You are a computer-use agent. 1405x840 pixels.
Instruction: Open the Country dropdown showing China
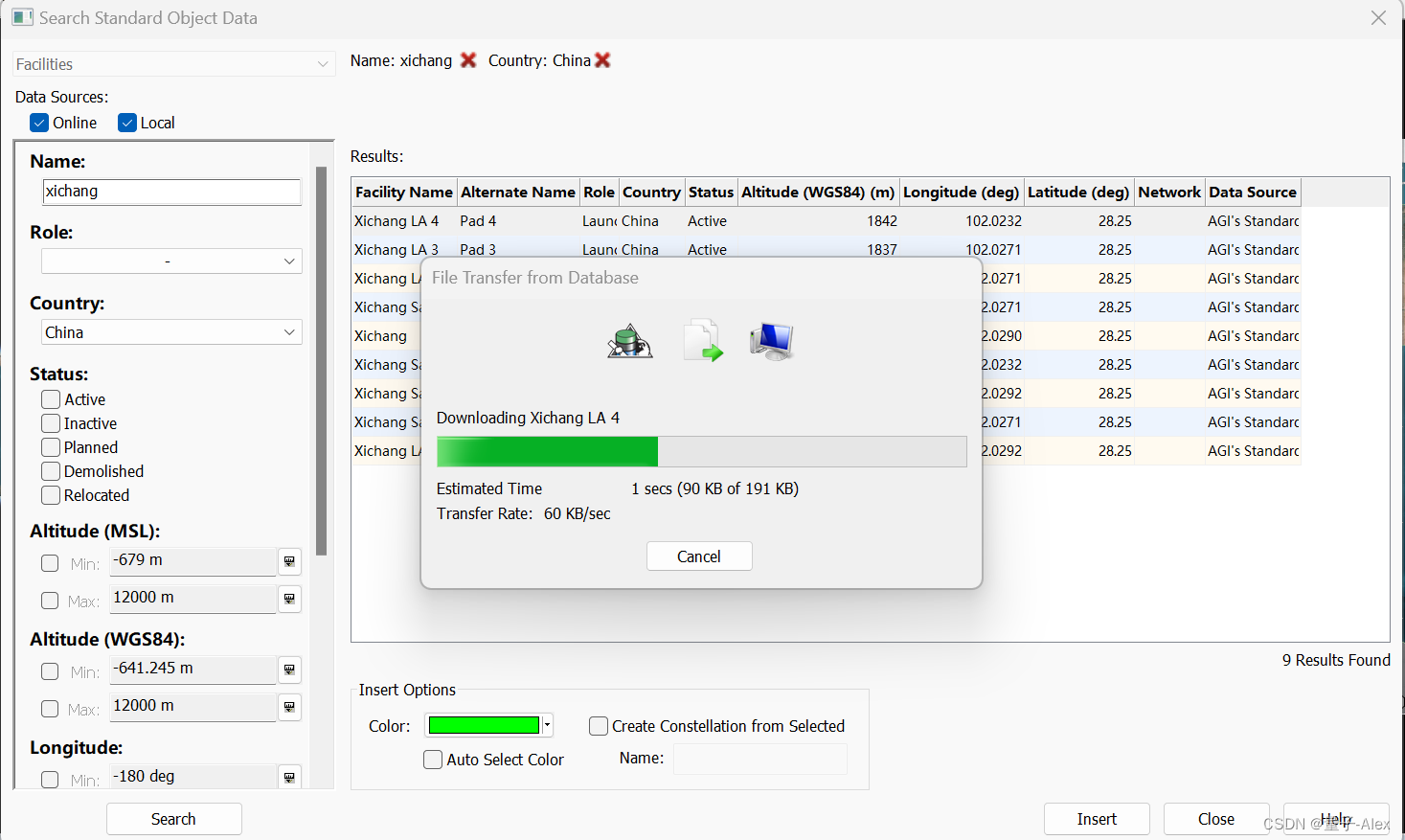point(171,332)
